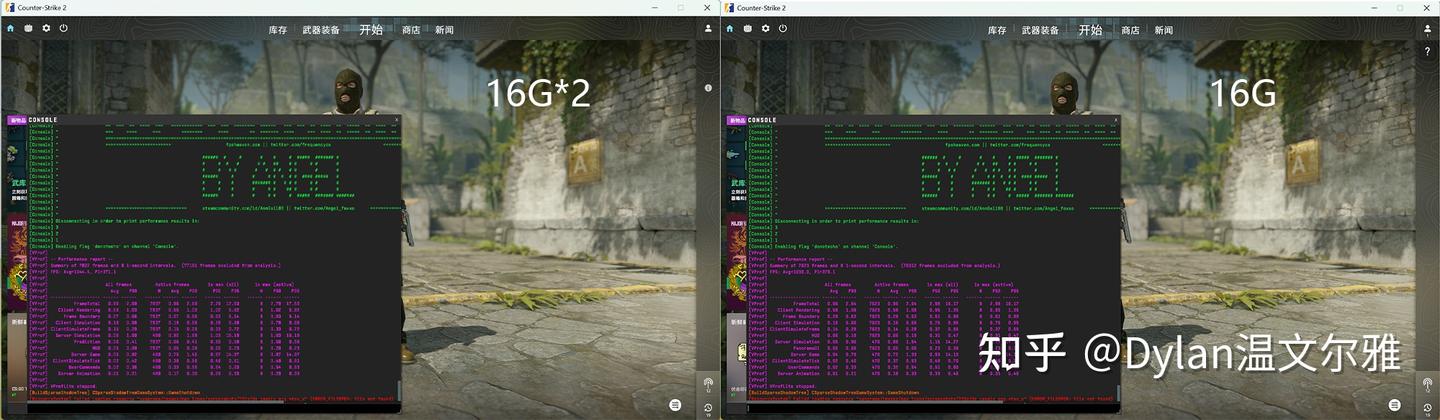This screenshot has height=420, width=1440.
Task: Open 库存 tab in the left window
Action: point(278,30)
